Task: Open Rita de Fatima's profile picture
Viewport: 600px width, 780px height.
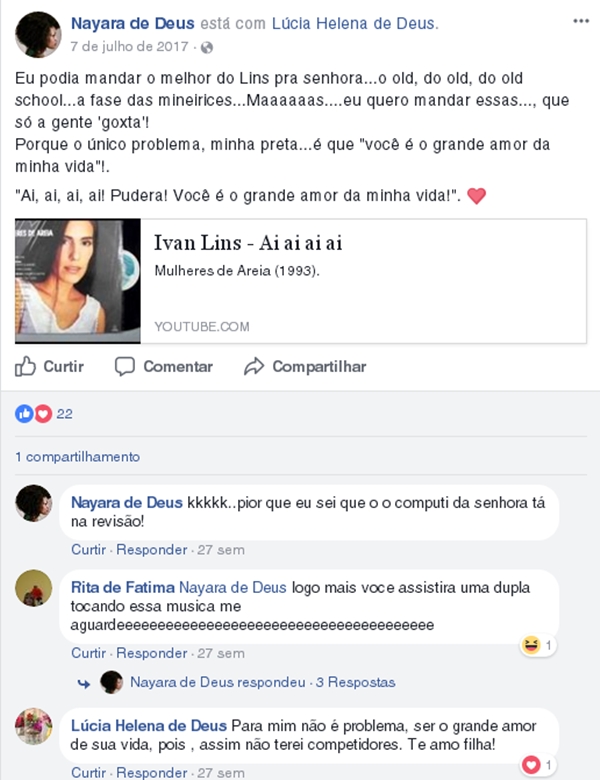Action: coord(34,588)
